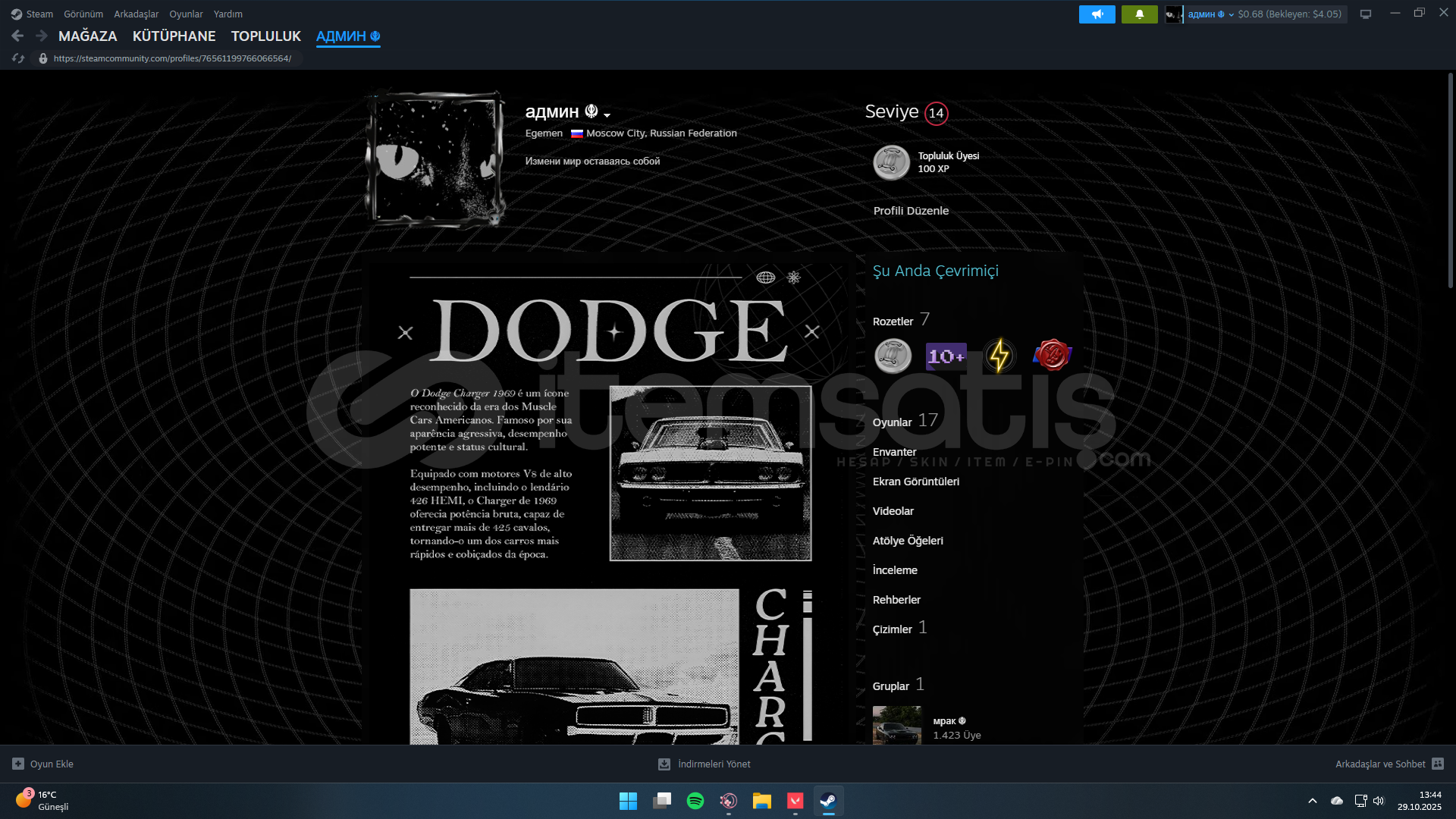Viewport: 1456px width, 819px height.
Task: Open the red wax seal badge
Action: pos(1052,355)
